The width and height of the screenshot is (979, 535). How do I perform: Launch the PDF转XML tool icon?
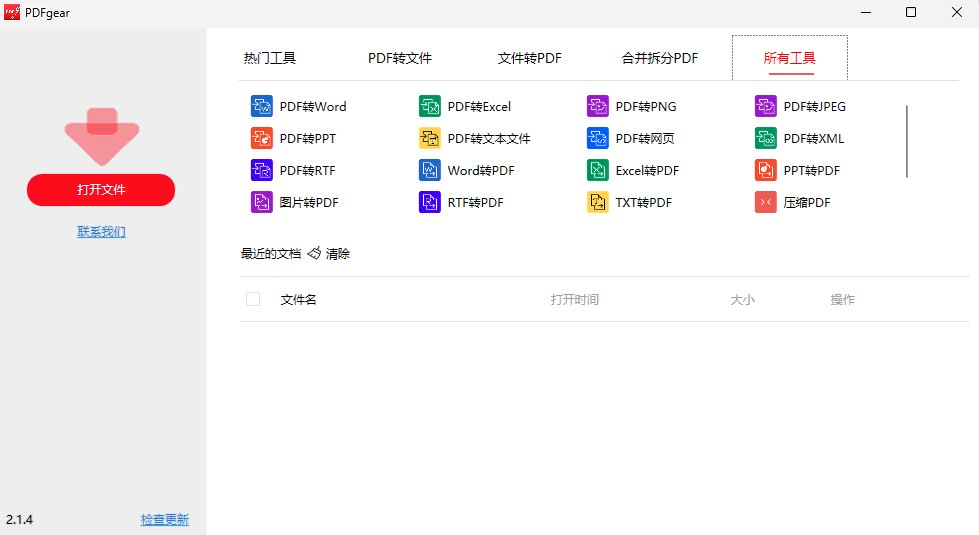click(766, 139)
